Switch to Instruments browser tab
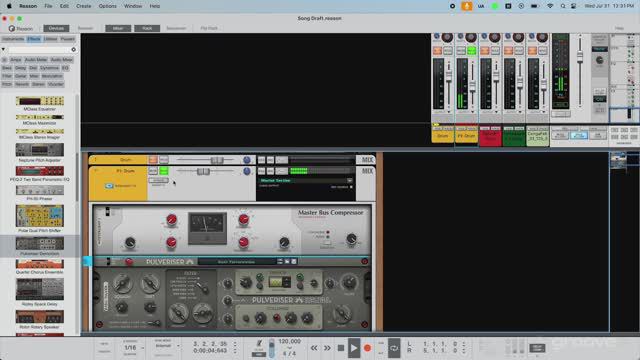The image size is (640, 360). coord(13,39)
